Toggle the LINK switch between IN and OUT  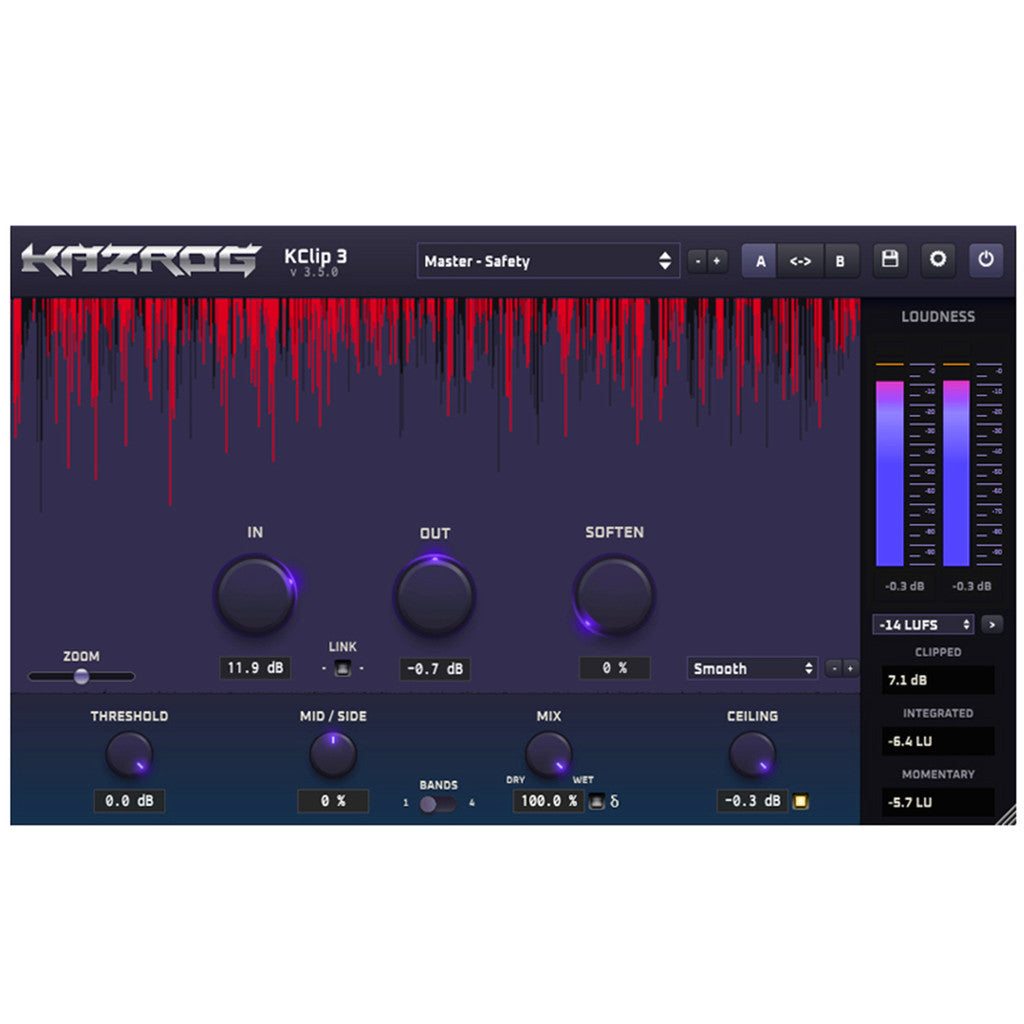[x=343, y=668]
